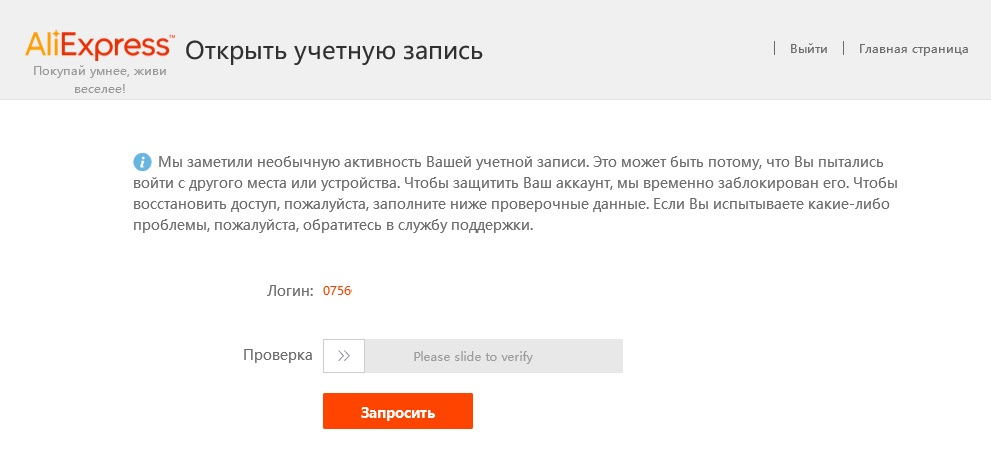Click the AliExpress logo

98,46
